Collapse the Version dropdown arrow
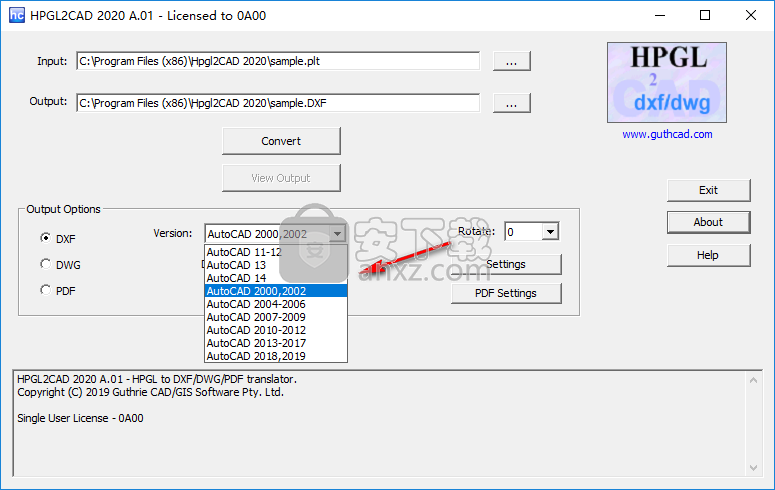Viewport: 775px width, 490px height. pos(338,233)
